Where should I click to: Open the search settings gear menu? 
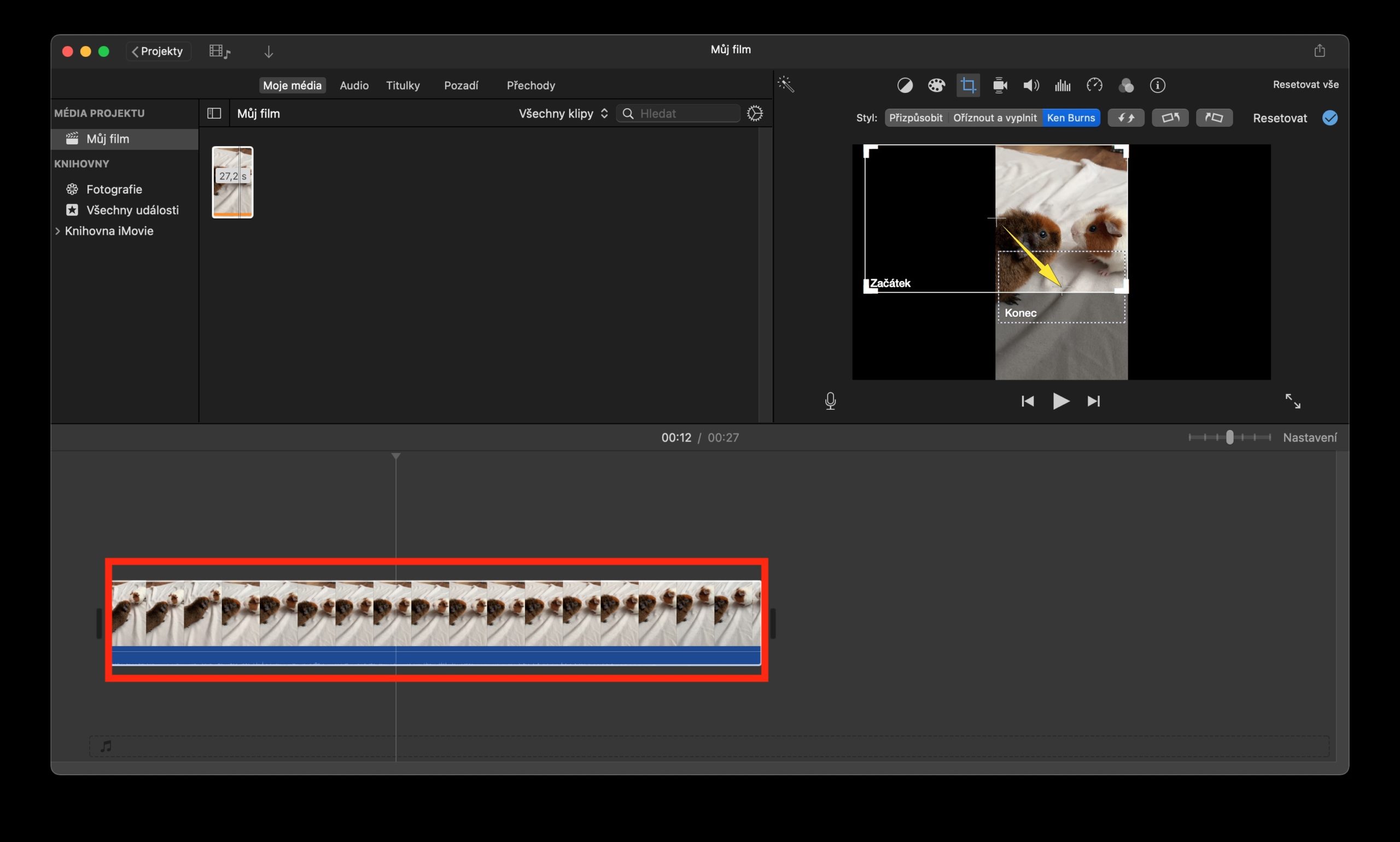755,113
